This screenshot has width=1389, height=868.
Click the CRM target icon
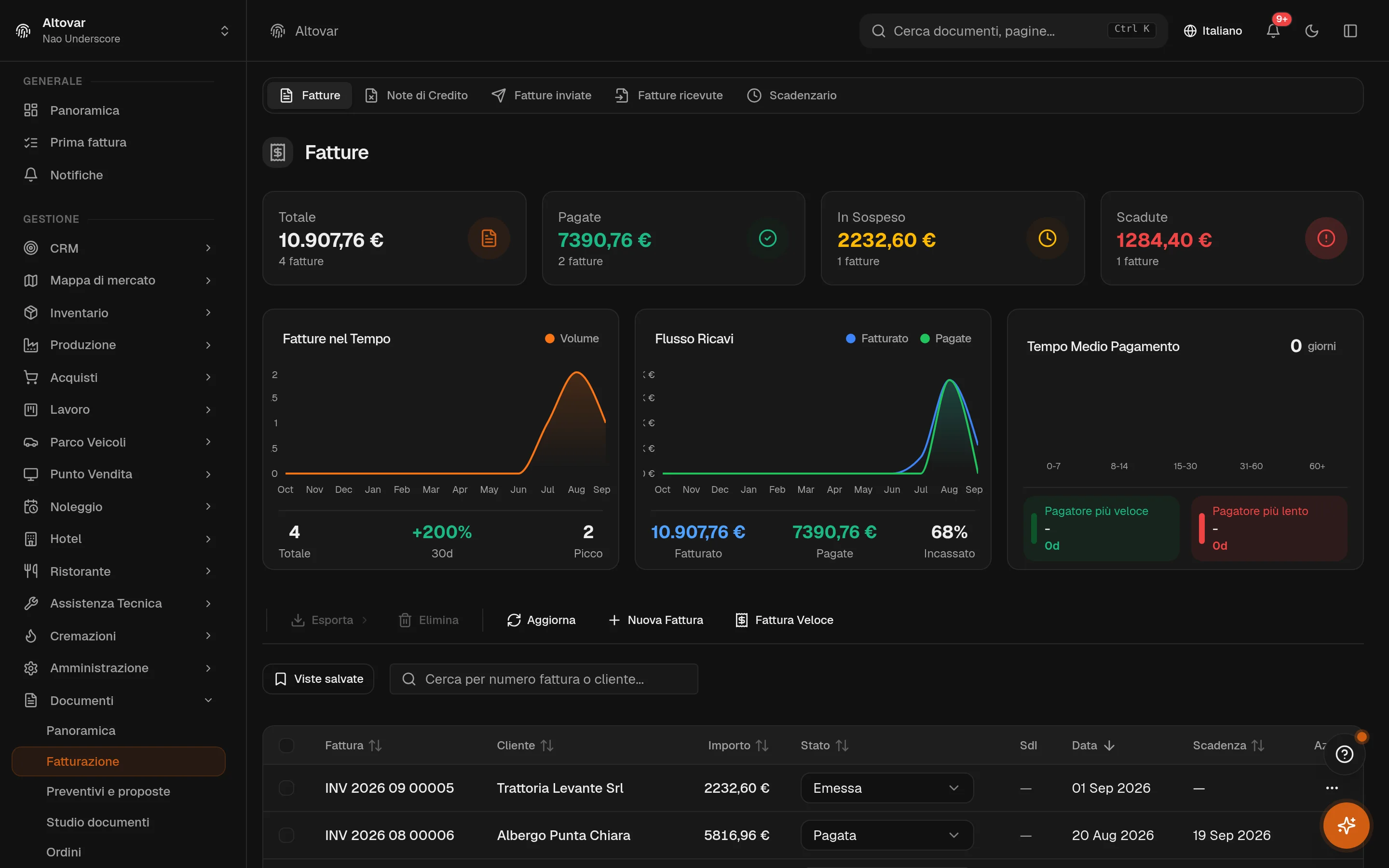(31, 248)
